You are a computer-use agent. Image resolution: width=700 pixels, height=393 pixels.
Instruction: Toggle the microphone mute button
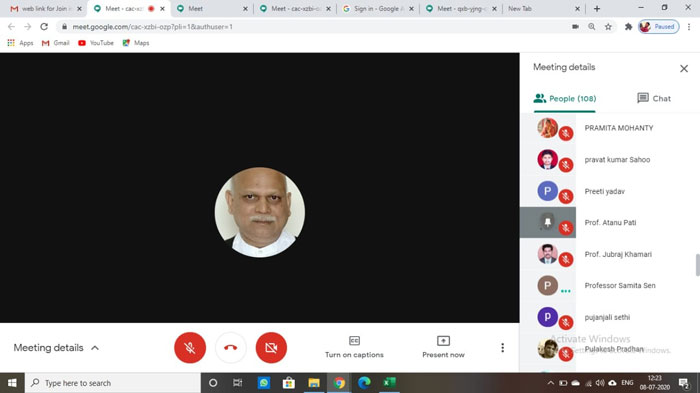point(190,347)
